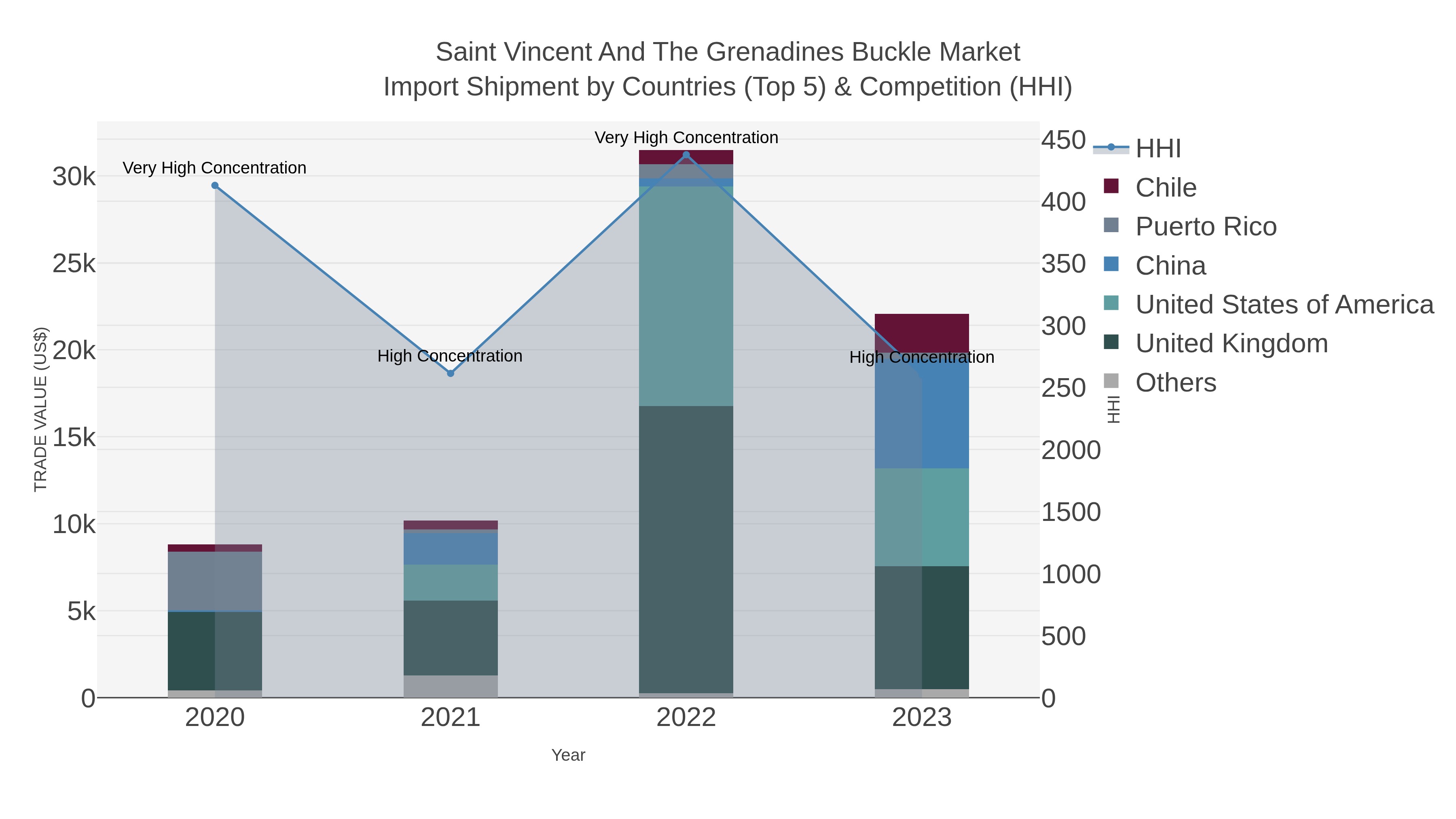The image size is (1456, 819).
Task: Select the Chile segment of 2023 bar
Action: (922, 334)
